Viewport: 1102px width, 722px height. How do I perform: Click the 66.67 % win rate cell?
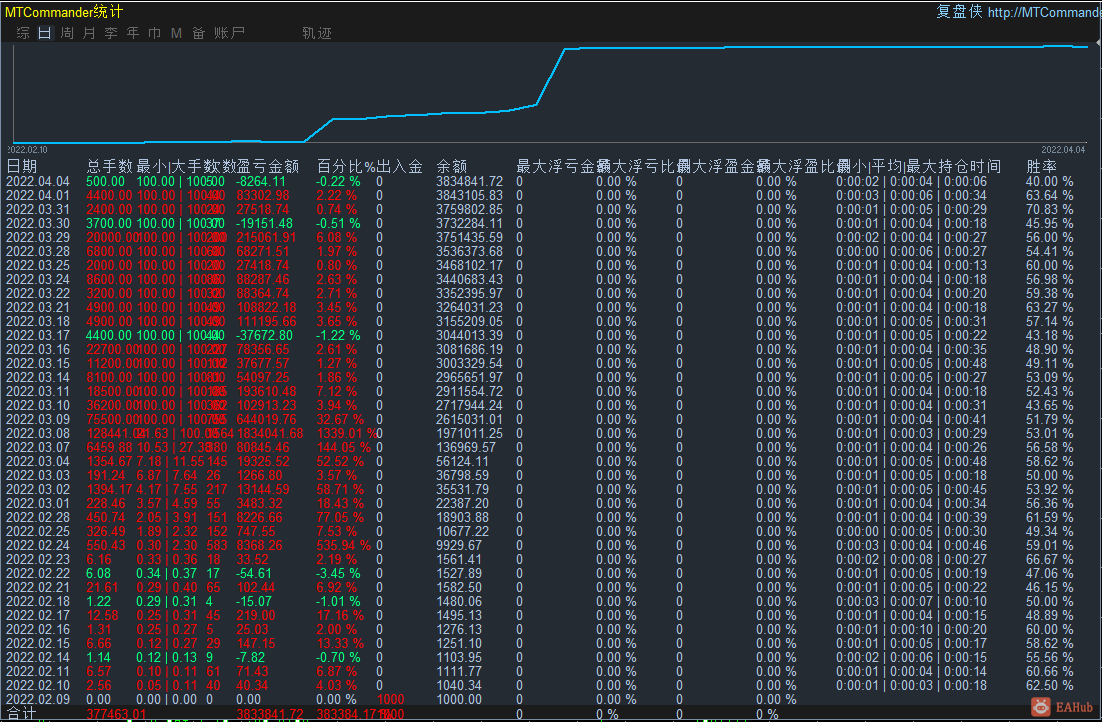tap(1049, 560)
